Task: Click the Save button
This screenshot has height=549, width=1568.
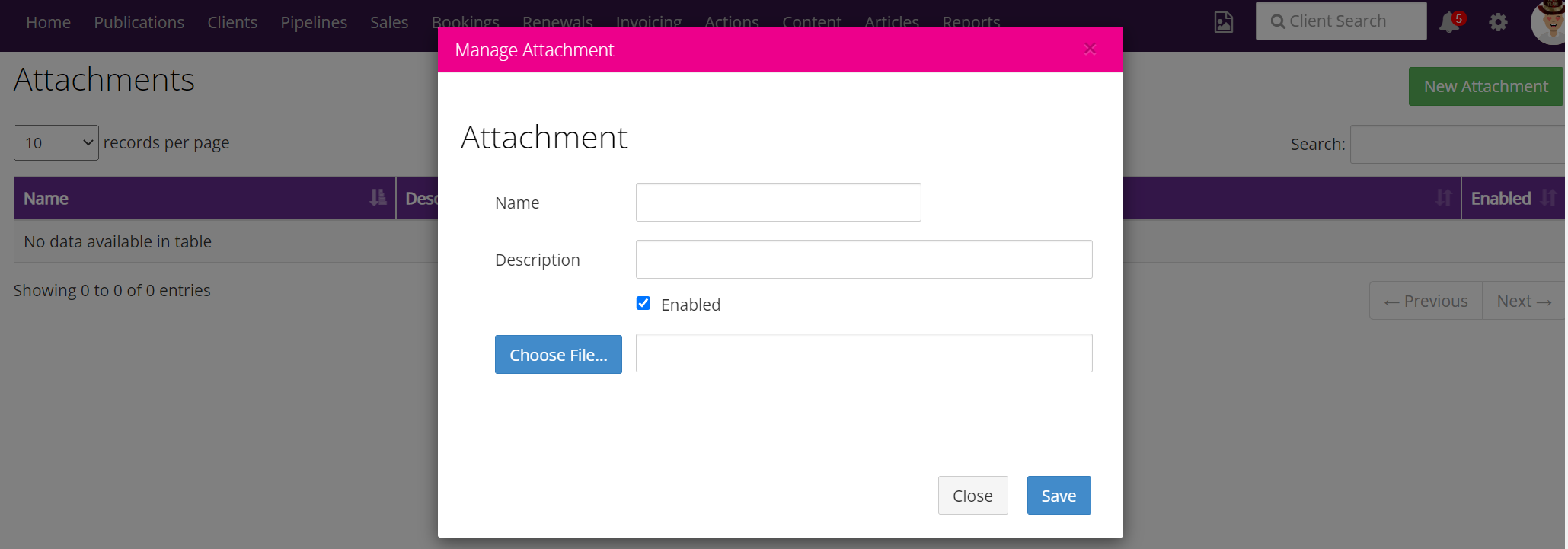Action: pyautogui.click(x=1059, y=495)
